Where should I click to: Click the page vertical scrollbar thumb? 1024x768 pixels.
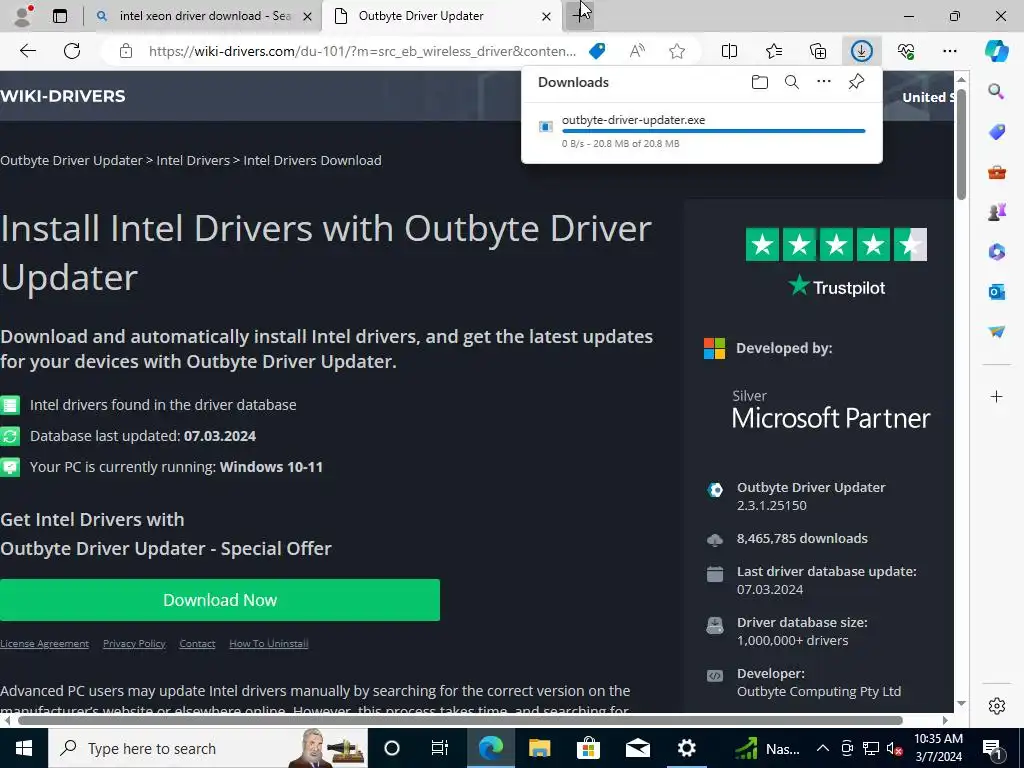(961, 142)
